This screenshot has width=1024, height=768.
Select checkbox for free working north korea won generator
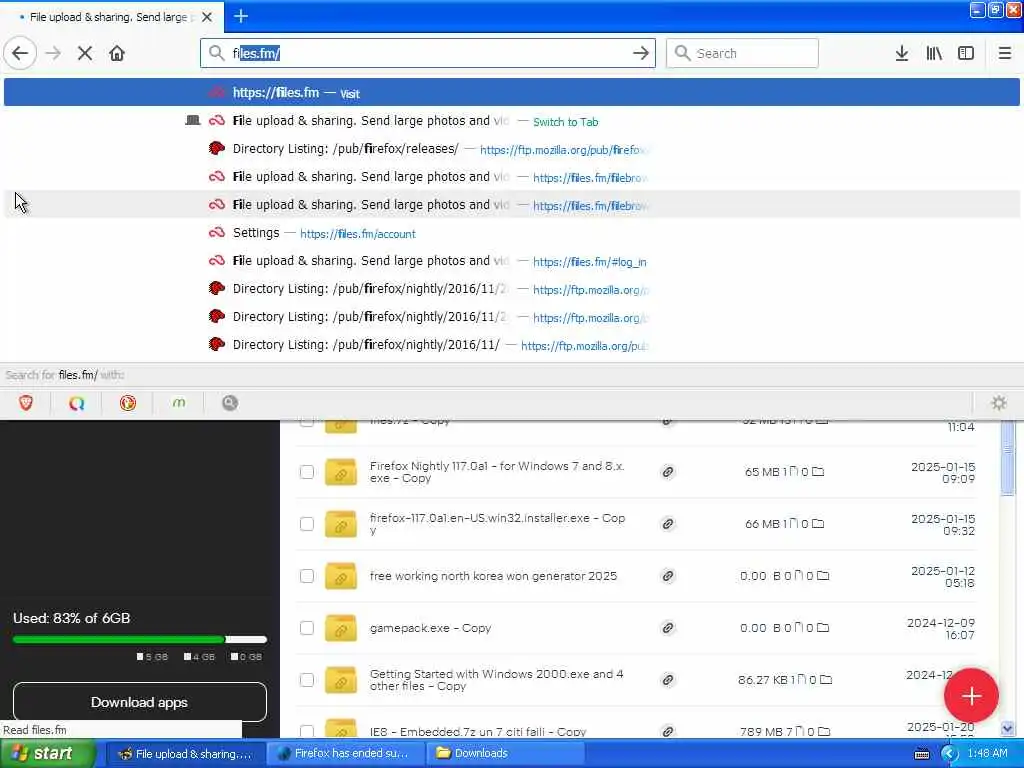[x=307, y=576]
